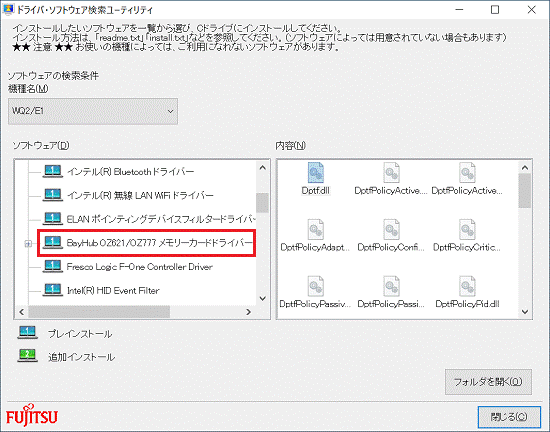Select the Dptf.dll file icon
Image resolution: width=550 pixels, height=432 pixels.
(x=316, y=173)
